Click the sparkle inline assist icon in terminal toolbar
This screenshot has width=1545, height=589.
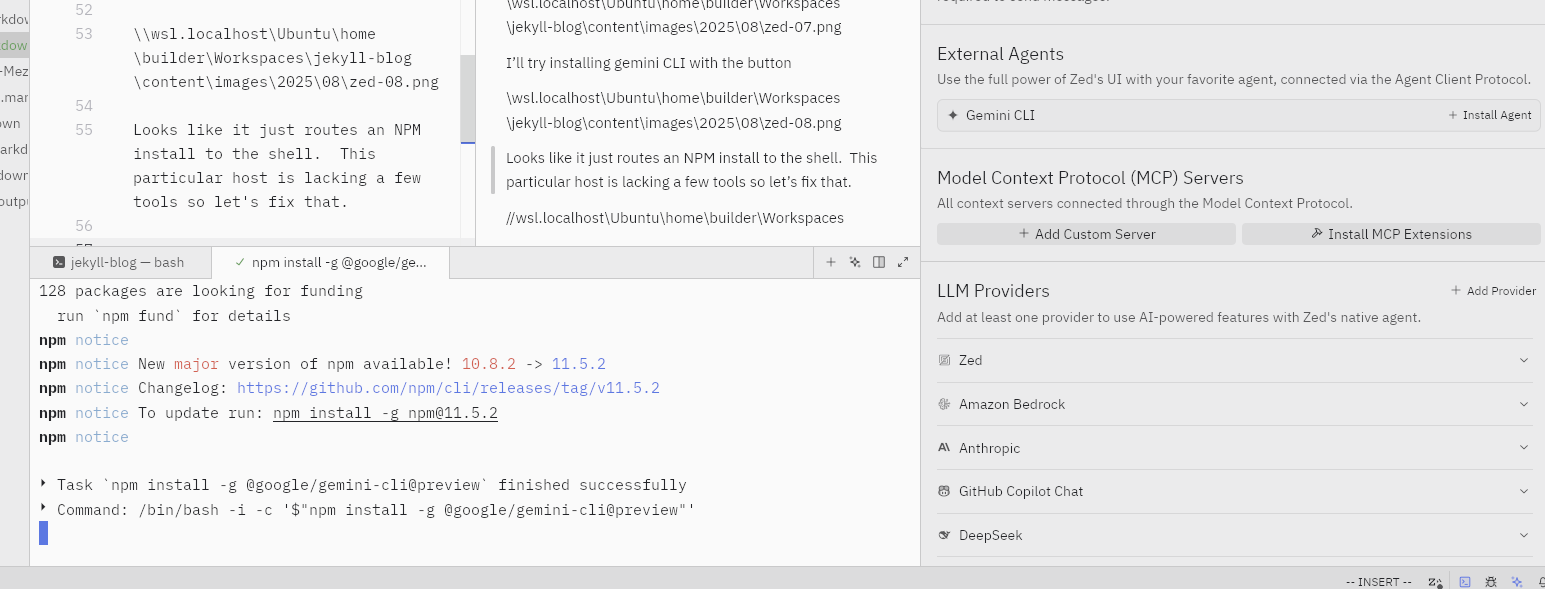coord(855,262)
